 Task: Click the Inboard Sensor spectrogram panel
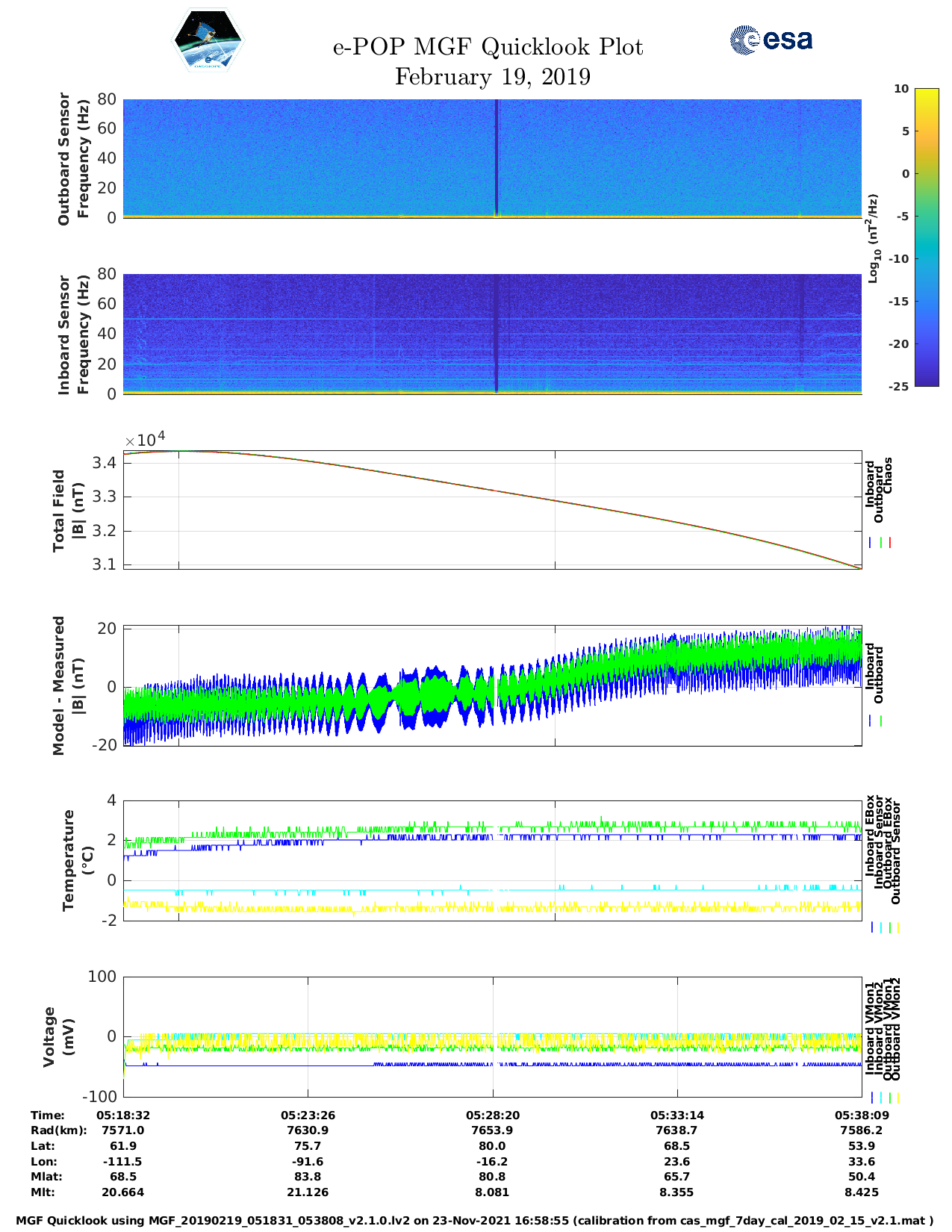coord(299,333)
